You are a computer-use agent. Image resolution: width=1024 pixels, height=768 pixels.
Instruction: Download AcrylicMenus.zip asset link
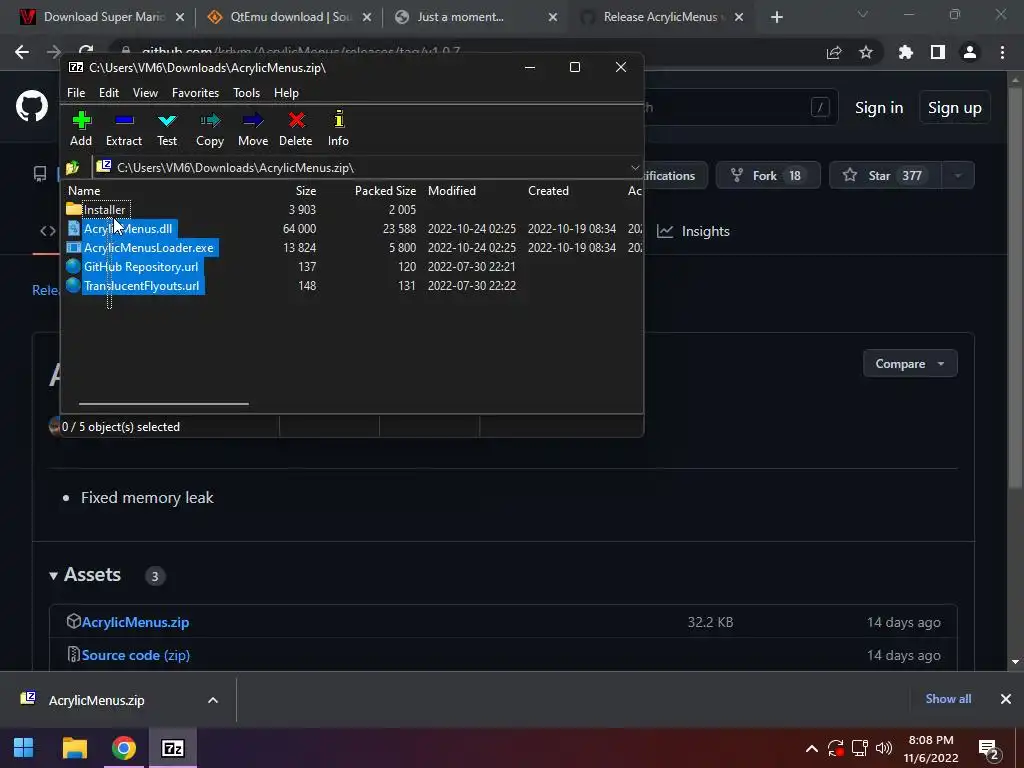coord(135,622)
